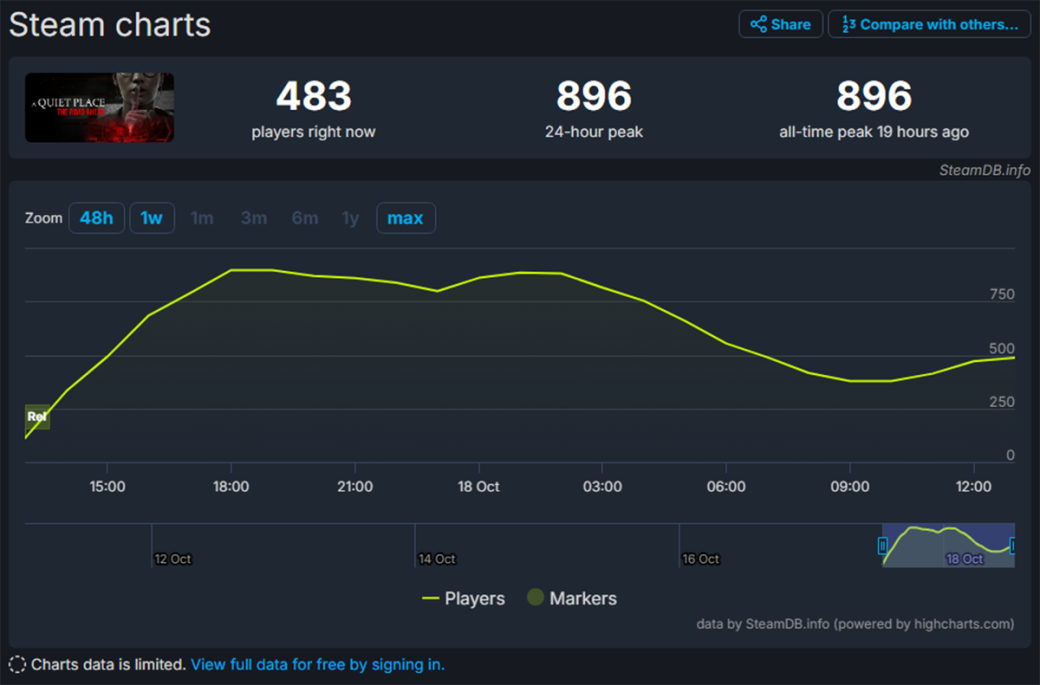Click data by SteamDB.info highcharts credit
Viewport: 1040px width, 685px height.
tap(855, 624)
